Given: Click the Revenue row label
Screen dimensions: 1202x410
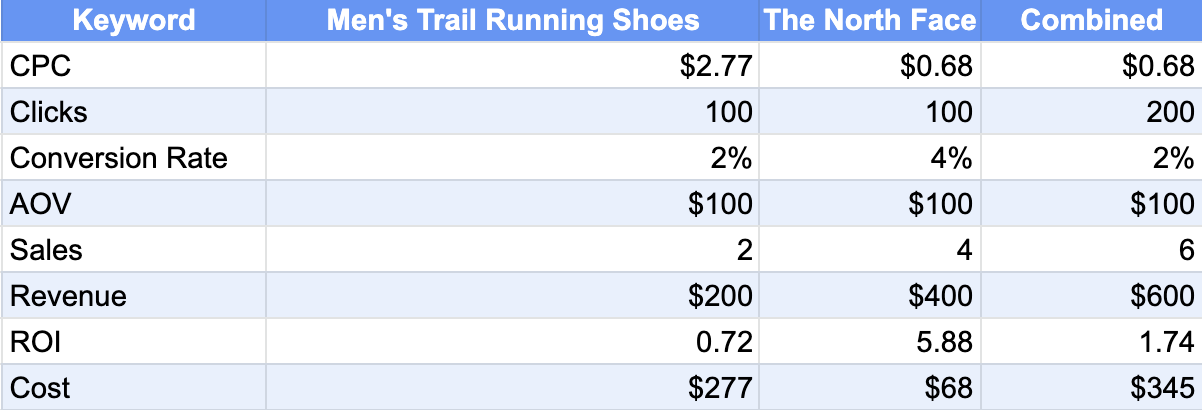Looking at the screenshot, I should pos(133,296).
